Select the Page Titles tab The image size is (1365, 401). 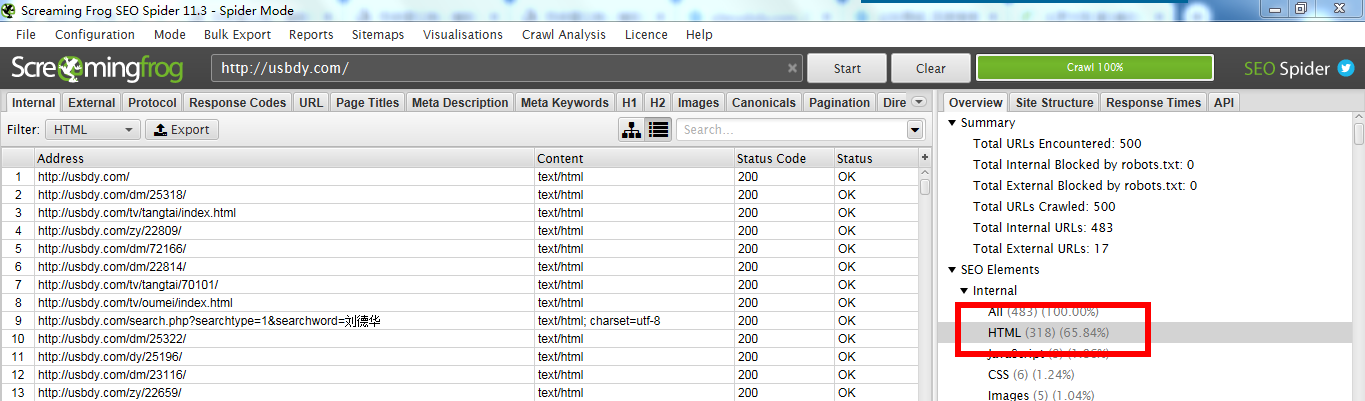(x=368, y=102)
